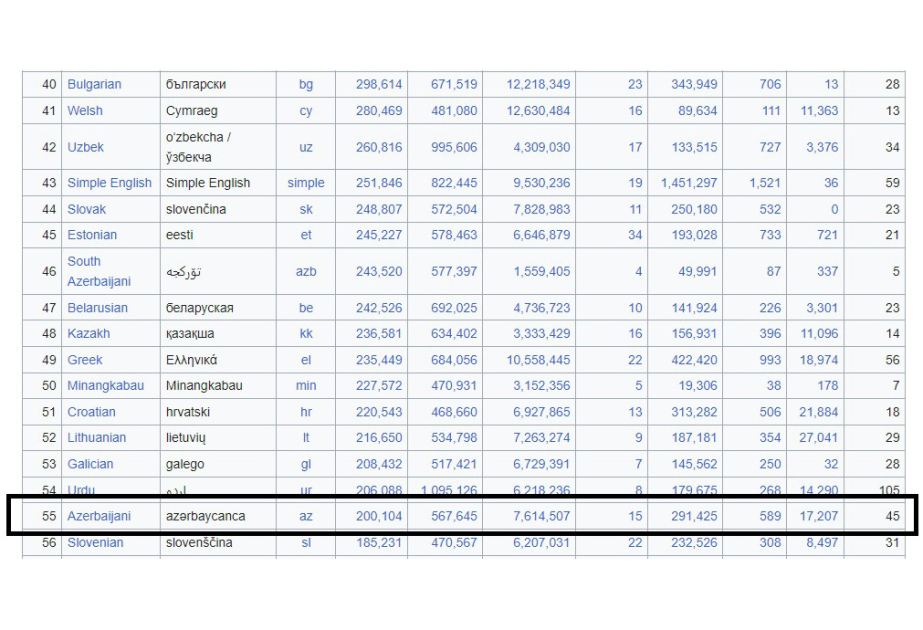Open the Belarusian language link

(97, 308)
